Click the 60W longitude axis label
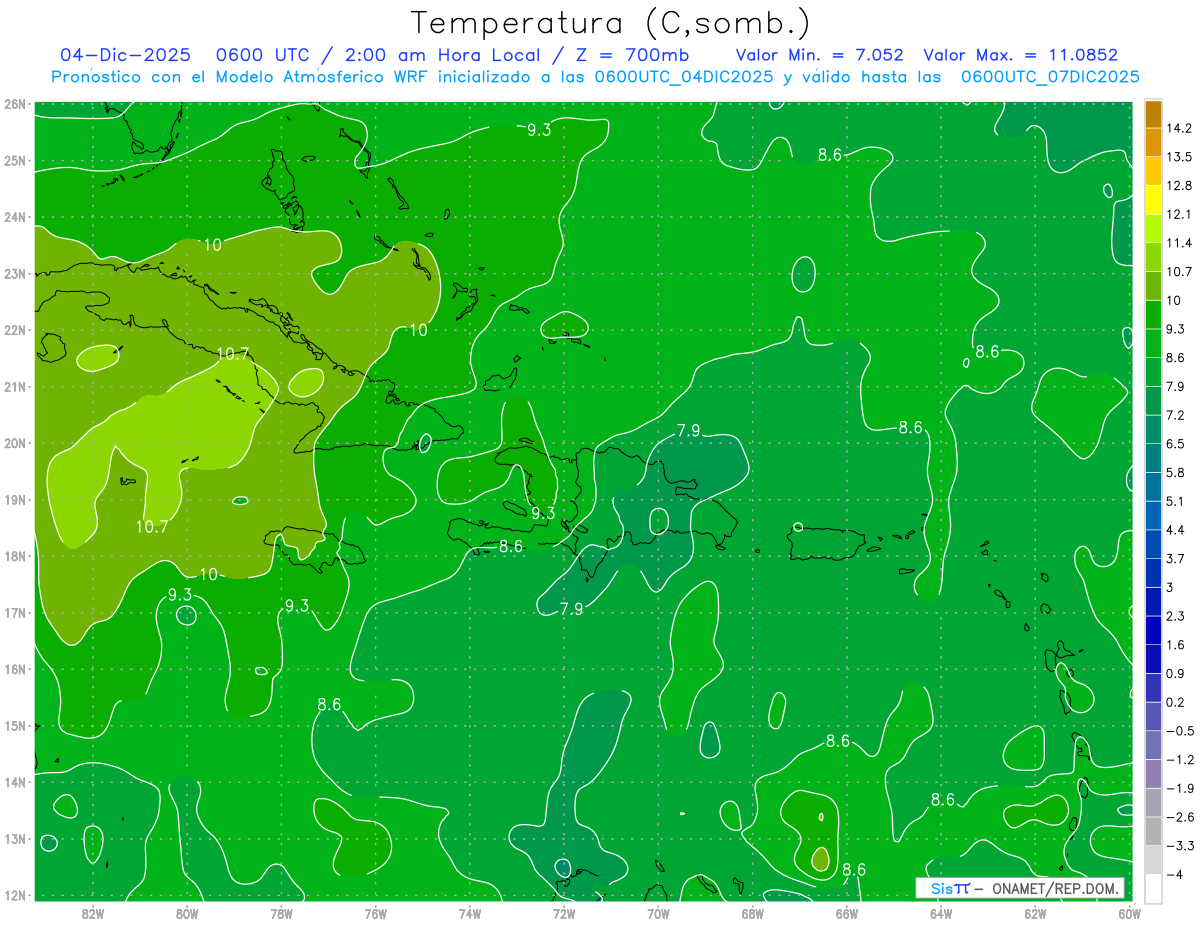Image resolution: width=1200 pixels, height=927 pixels. [1129, 913]
